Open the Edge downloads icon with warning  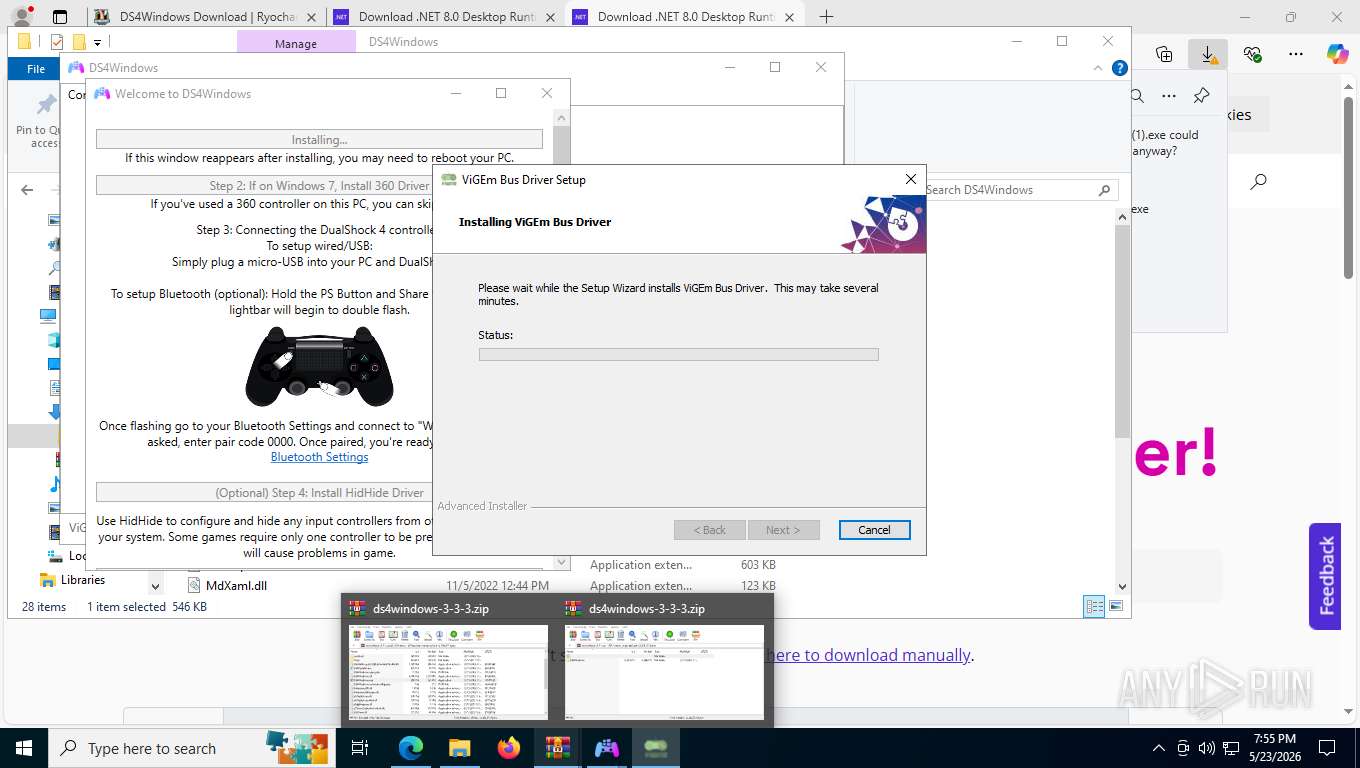[x=1208, y=54]
